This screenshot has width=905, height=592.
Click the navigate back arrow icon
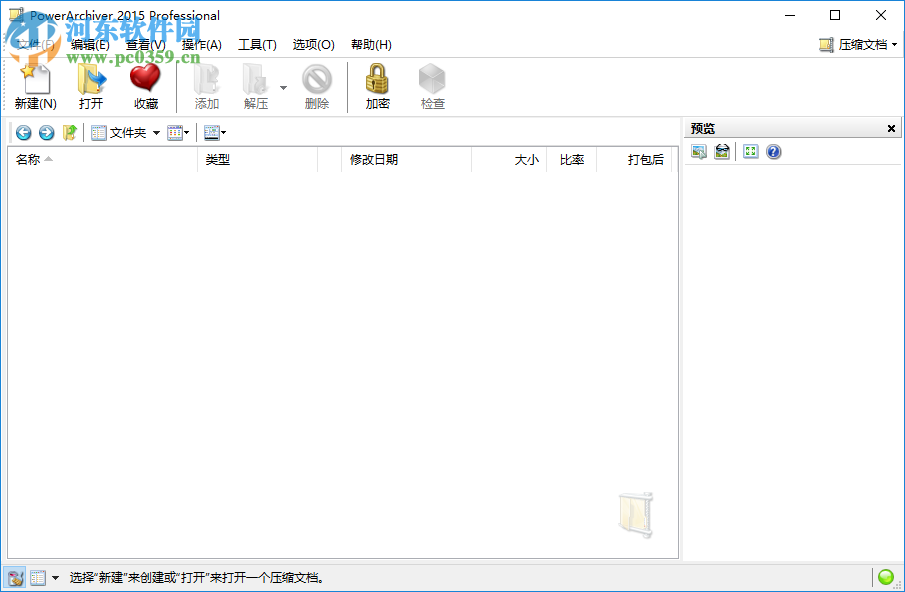click(22, 132)
